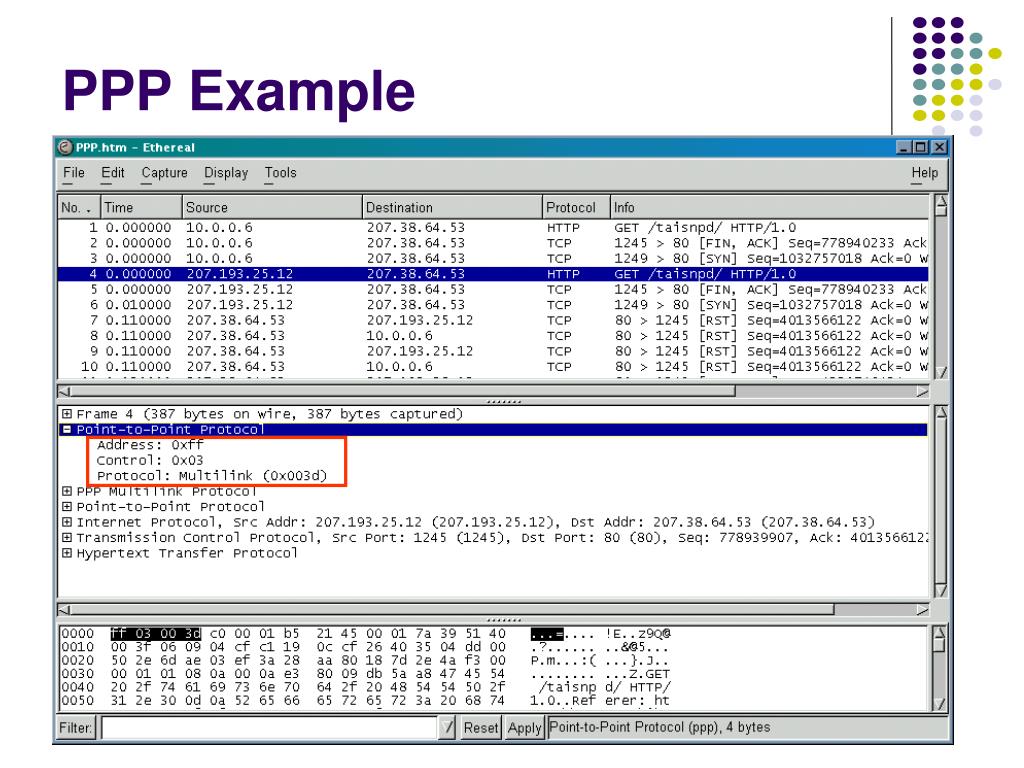Select the Address: 0xff field
This screenshot has width=1024, height=768.
pyautogui.click(x=150, y=445)
